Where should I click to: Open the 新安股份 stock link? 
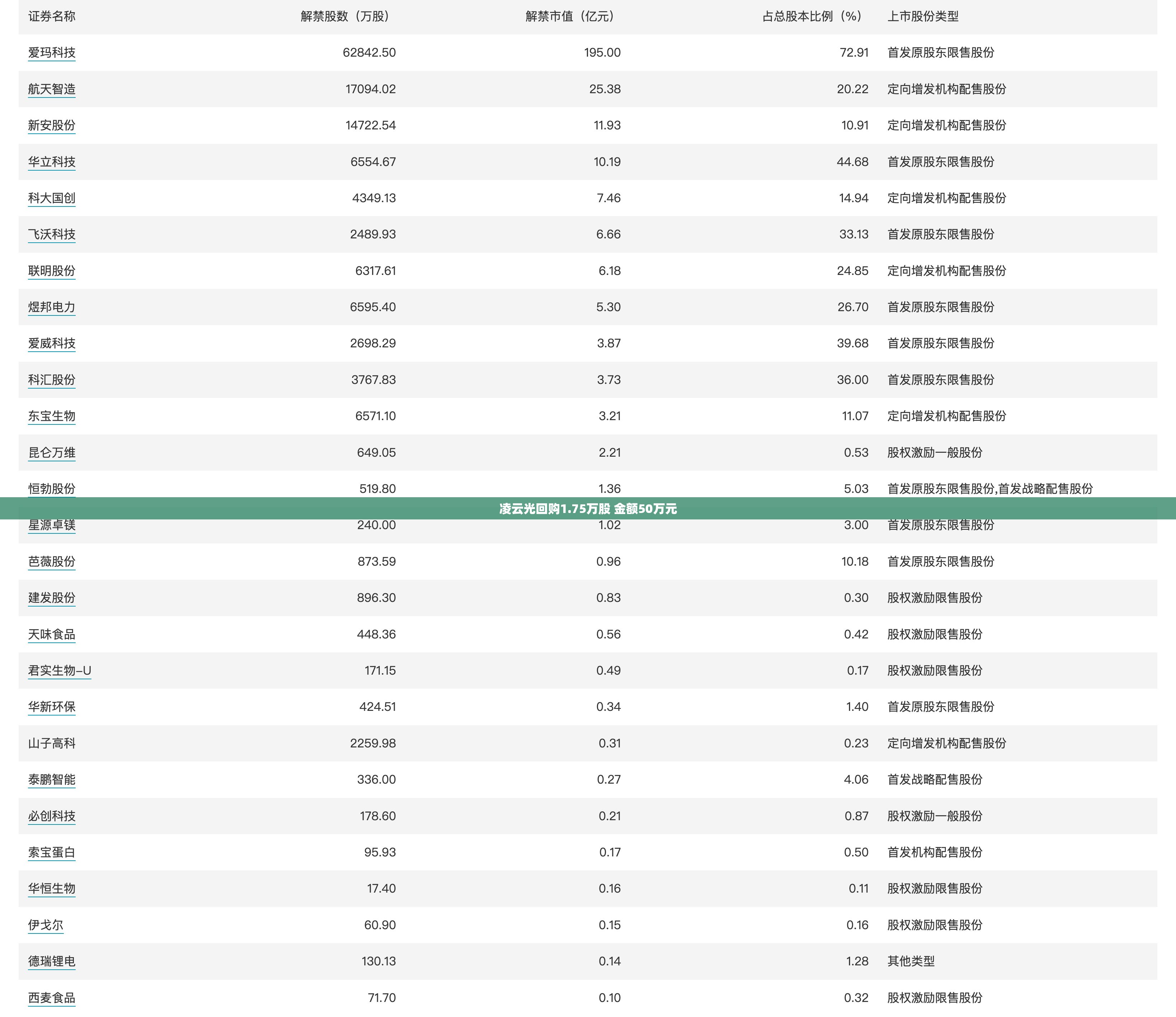52,125
